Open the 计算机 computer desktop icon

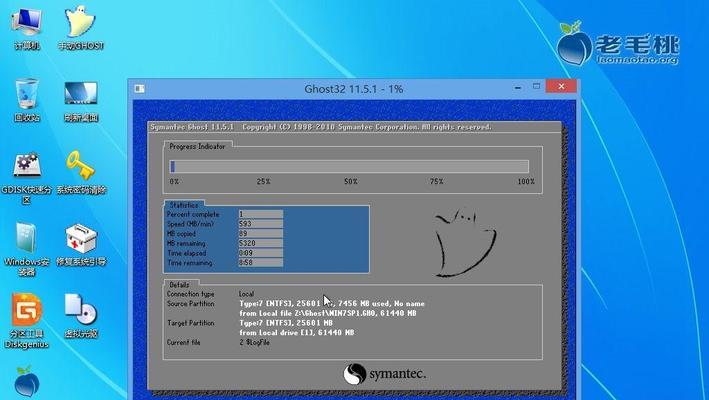27,27
